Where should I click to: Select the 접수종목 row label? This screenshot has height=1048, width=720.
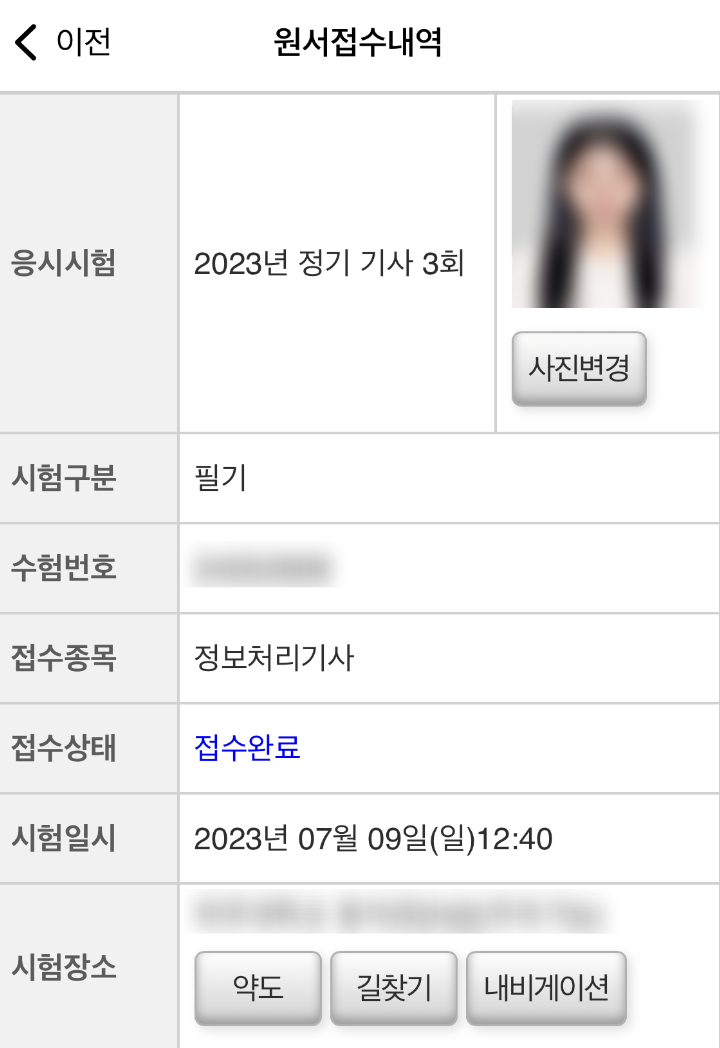pyautogui.click(x=64, y=658)
